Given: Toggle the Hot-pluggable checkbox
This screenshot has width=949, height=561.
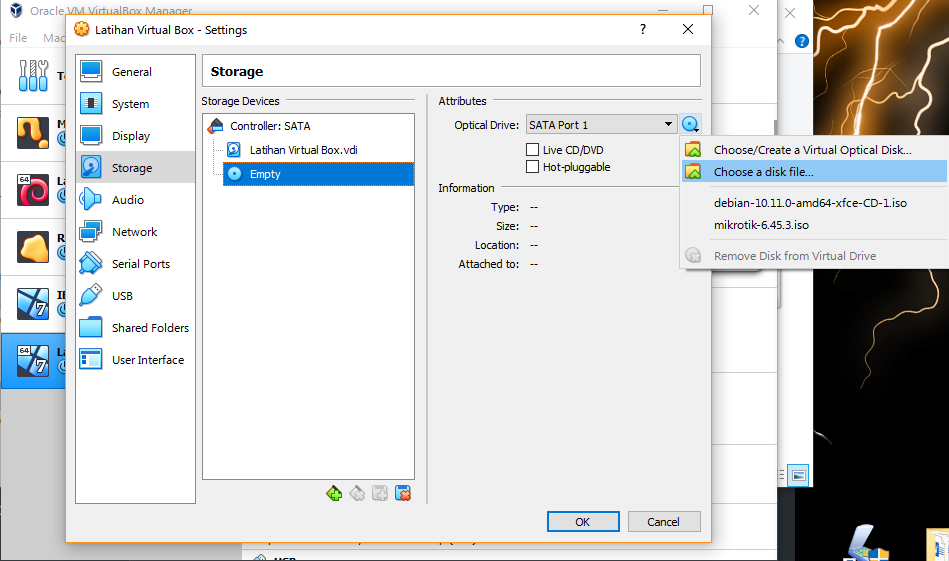Looking at the screenshot, I should 533,167.
